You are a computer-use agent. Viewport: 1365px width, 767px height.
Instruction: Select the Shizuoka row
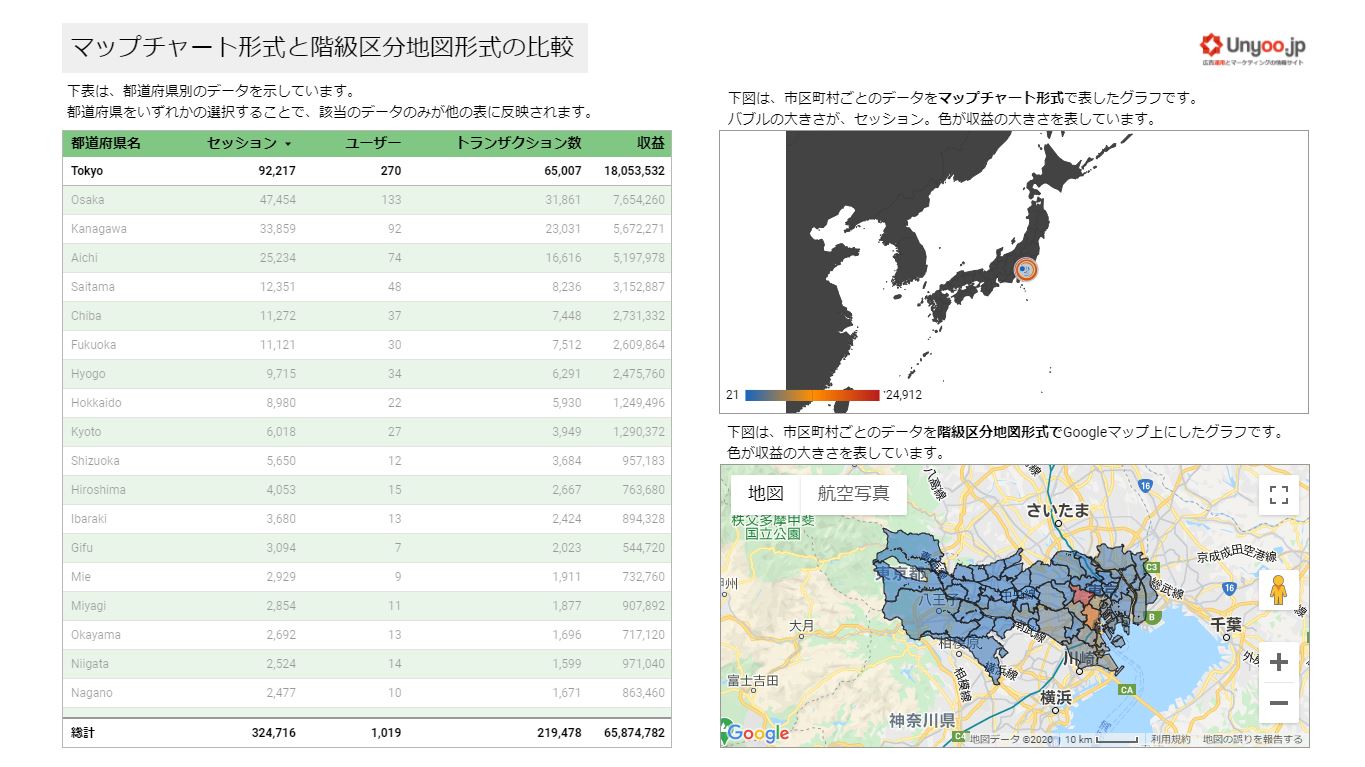(367, 461)
